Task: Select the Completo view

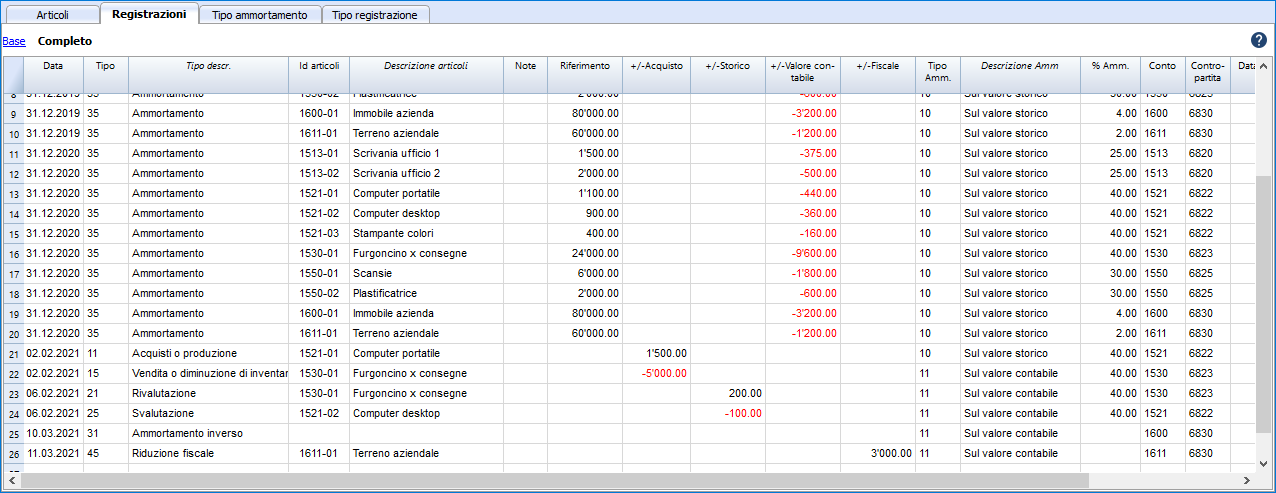Action: click(x=65, y=42)
